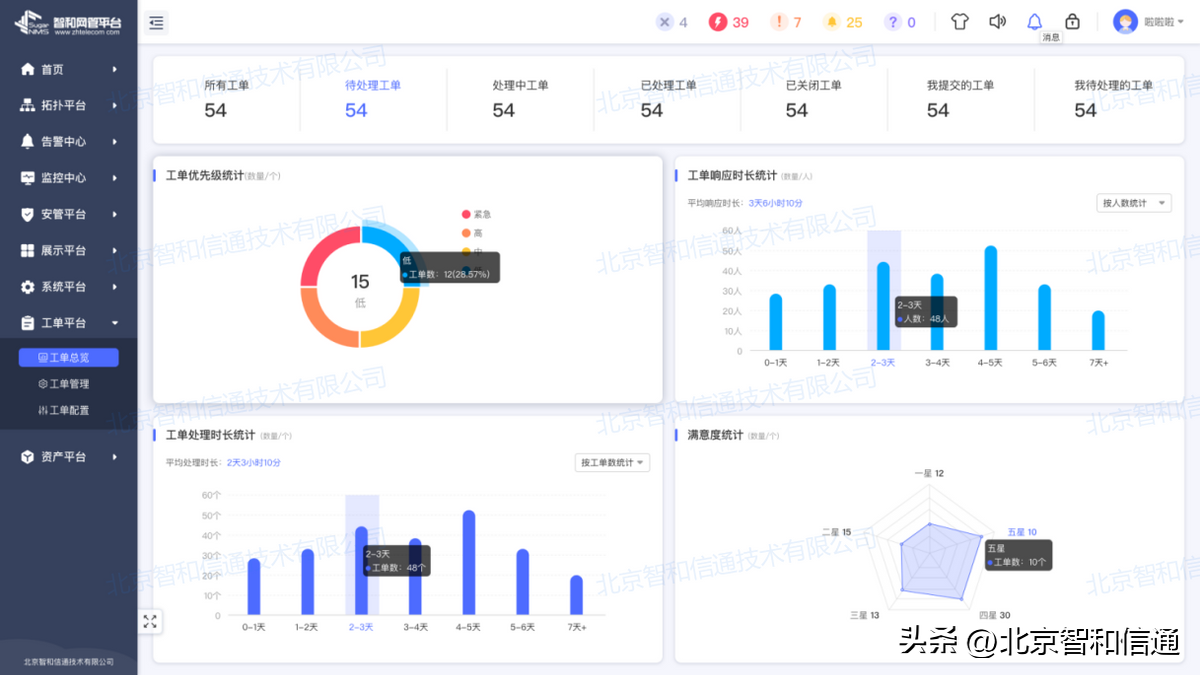Open the 安管平台 security shield icon
This screenshot has width=1200, height=675.
pos(28,214)
